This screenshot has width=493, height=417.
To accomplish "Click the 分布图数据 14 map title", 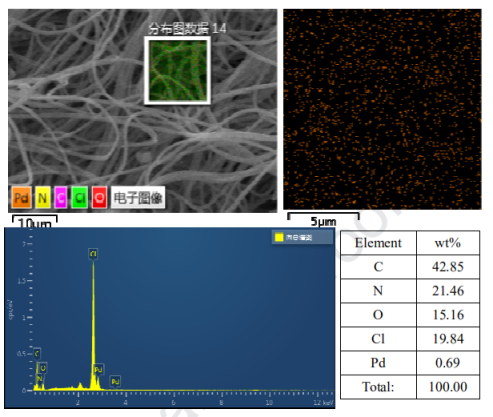I will coord(188,28).
